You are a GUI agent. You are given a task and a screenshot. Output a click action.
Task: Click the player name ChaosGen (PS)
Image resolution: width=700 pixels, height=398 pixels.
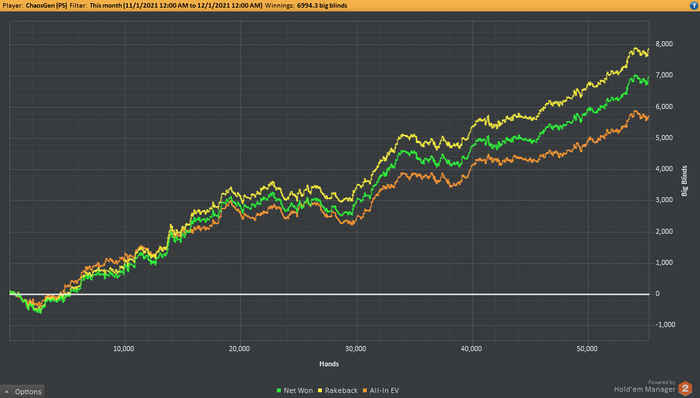point(46,5)
